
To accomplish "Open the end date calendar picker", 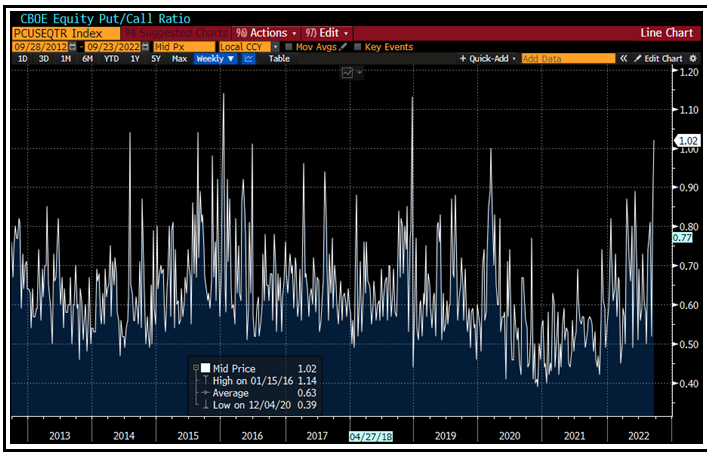I will click(x=146, y=47).
